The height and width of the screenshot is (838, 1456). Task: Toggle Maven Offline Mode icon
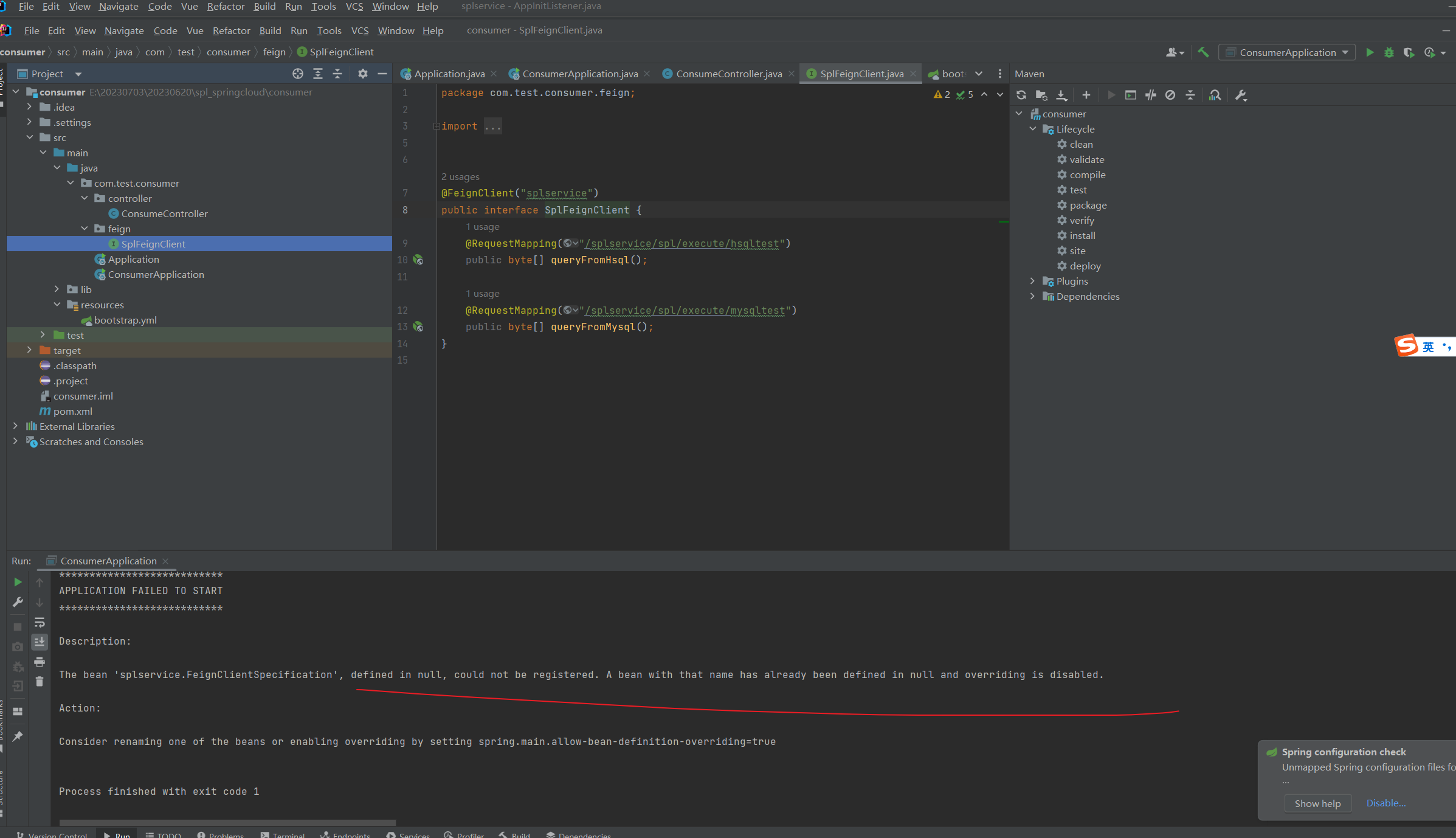(1150, 95)
